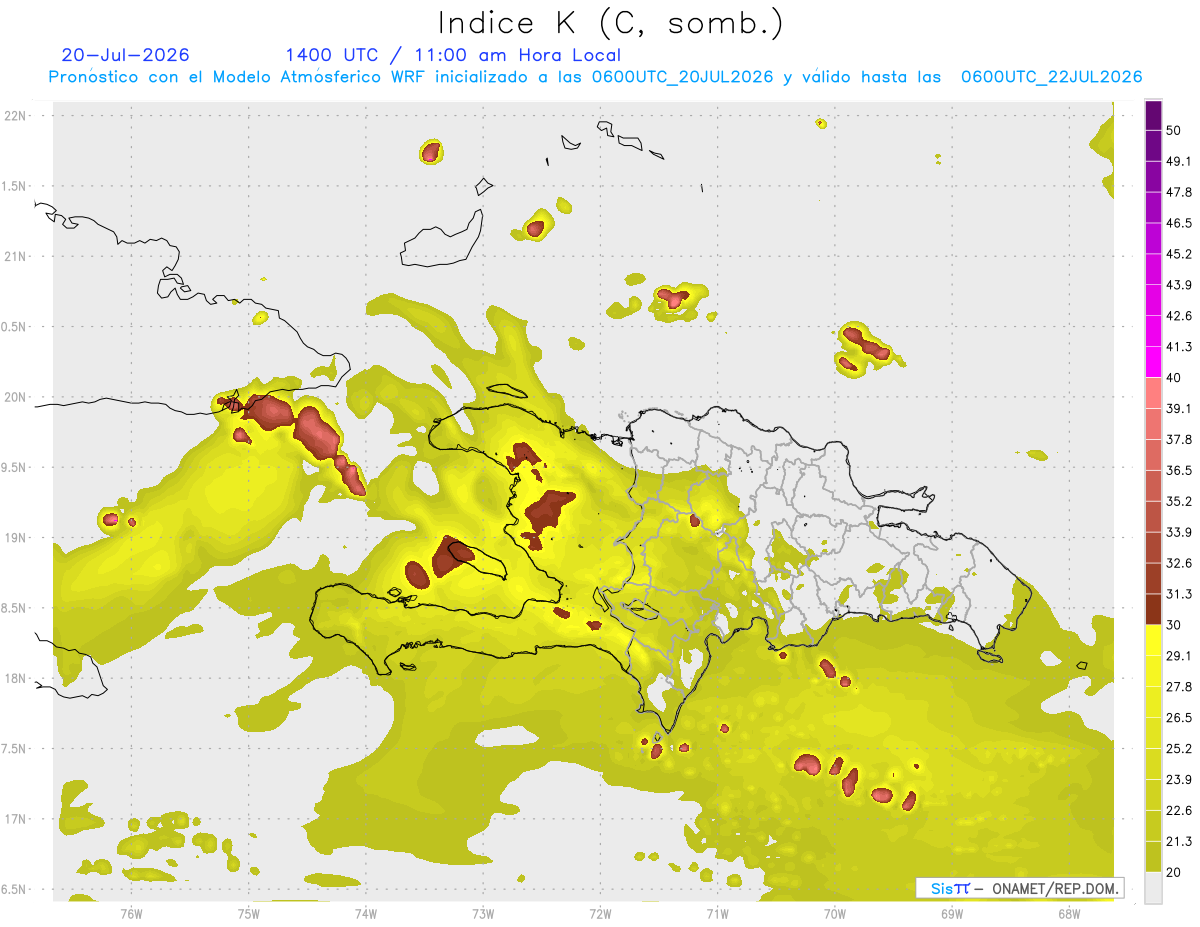Screen dimensions: 1200x927
Task: Click the '41.3' colorbar value
Action: tap(1179, 347)
